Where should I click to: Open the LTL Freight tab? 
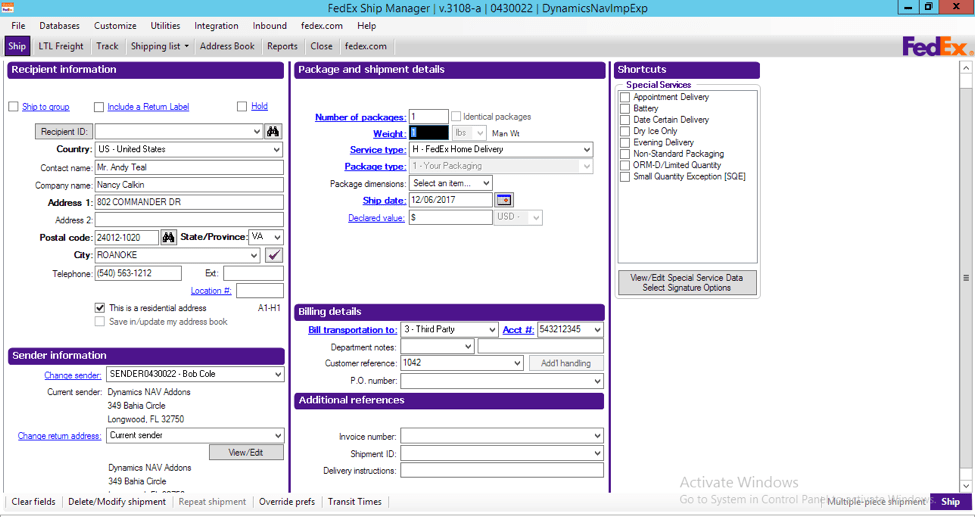coord(60,46)
